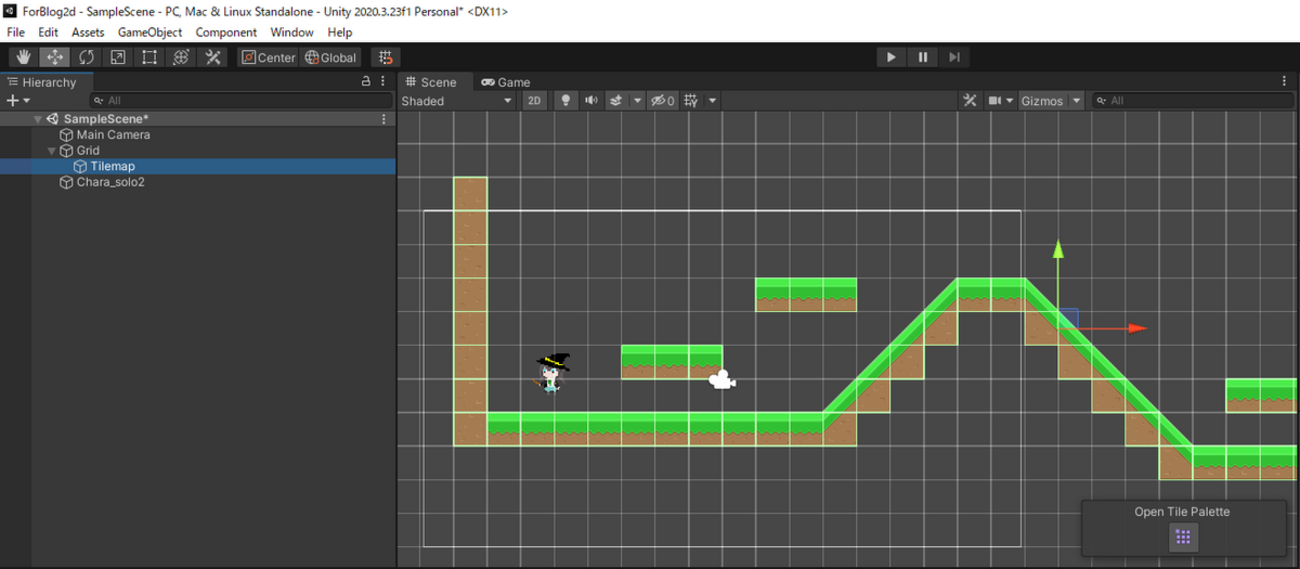
Task: Click the witch character sprite in scene
Action: point(551,372)
